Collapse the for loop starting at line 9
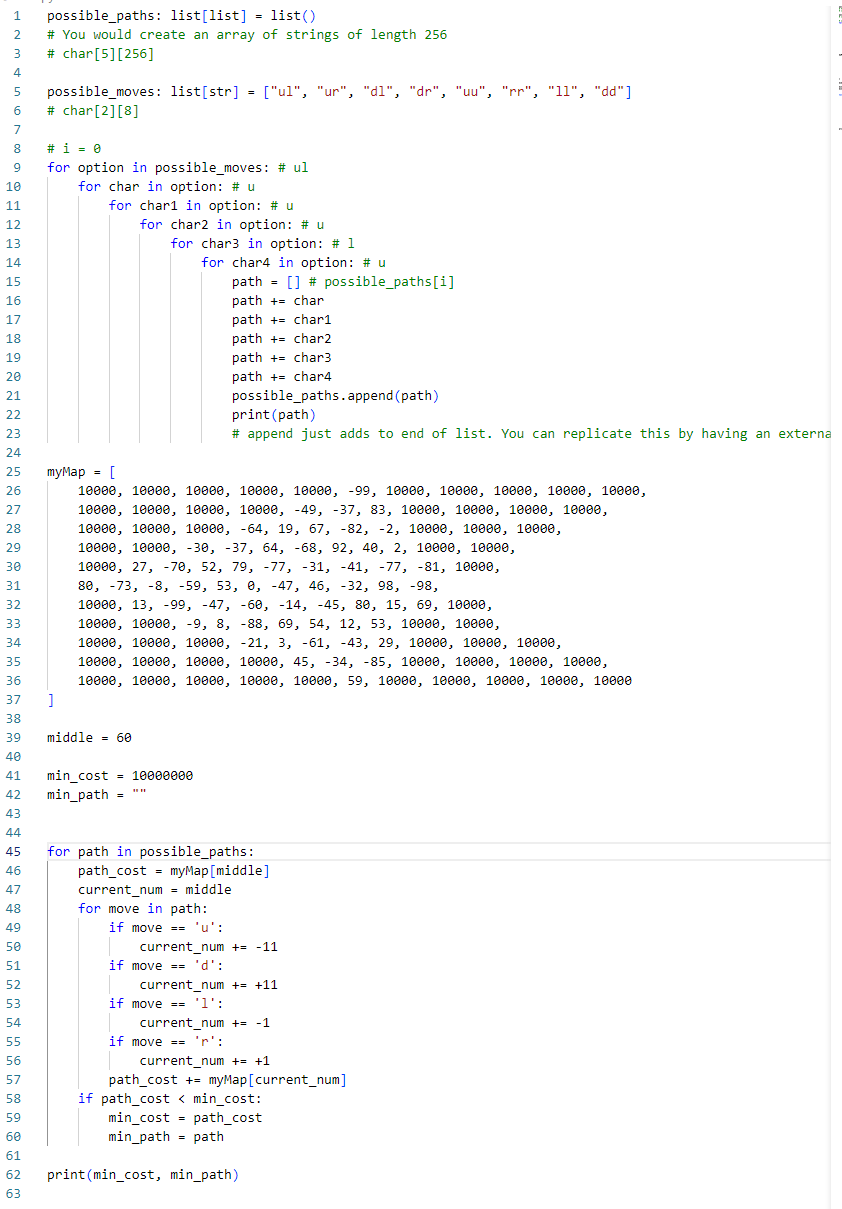The image size is (842, 1209). click(36, 167)
